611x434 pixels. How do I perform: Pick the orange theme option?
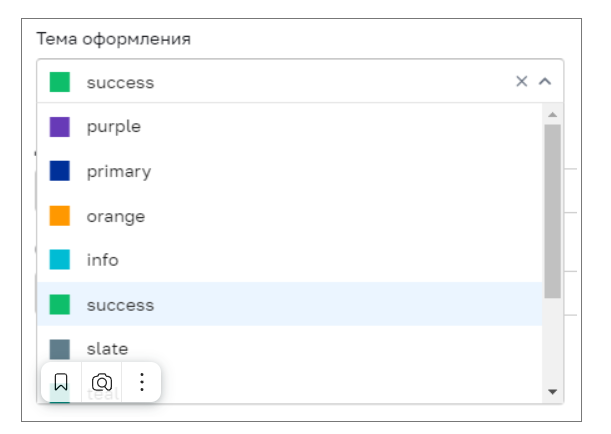(290, 216)
